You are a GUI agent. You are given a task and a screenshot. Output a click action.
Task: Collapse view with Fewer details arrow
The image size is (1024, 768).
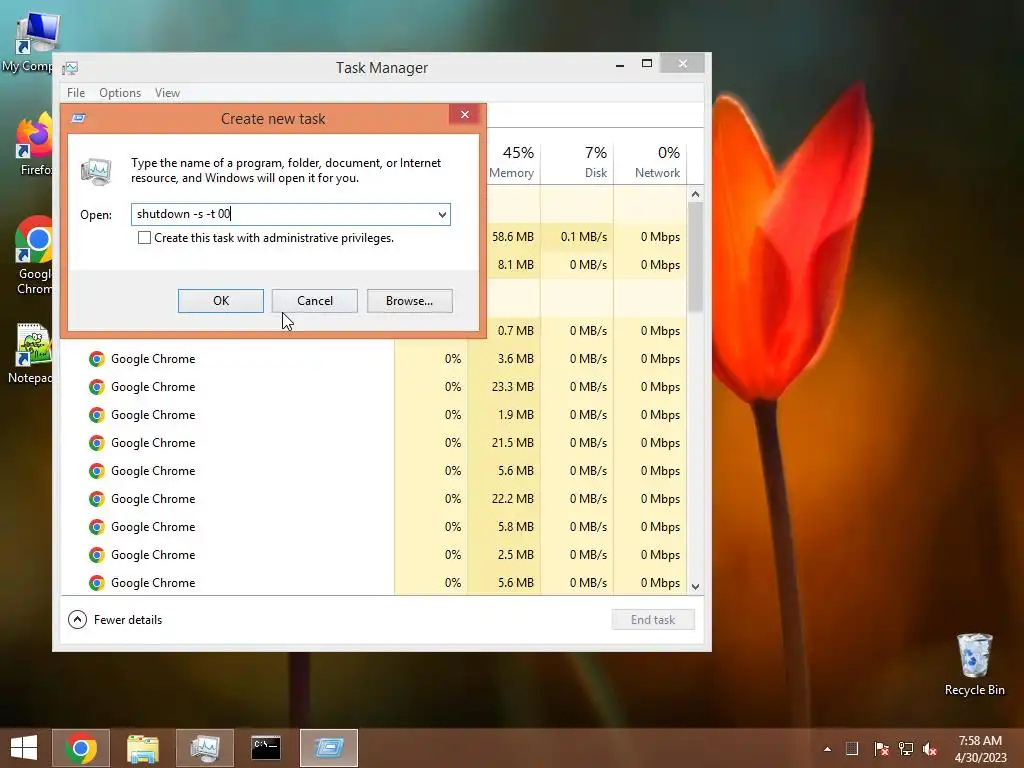pyautogui.click(x=77, y=620)
